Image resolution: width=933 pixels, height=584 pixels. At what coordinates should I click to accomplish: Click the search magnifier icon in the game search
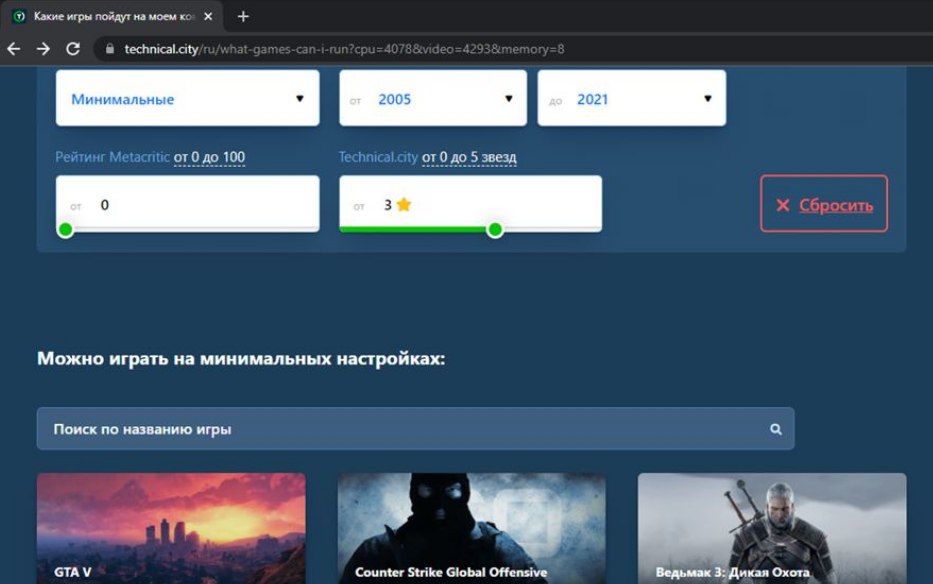[x=775, y=429]
